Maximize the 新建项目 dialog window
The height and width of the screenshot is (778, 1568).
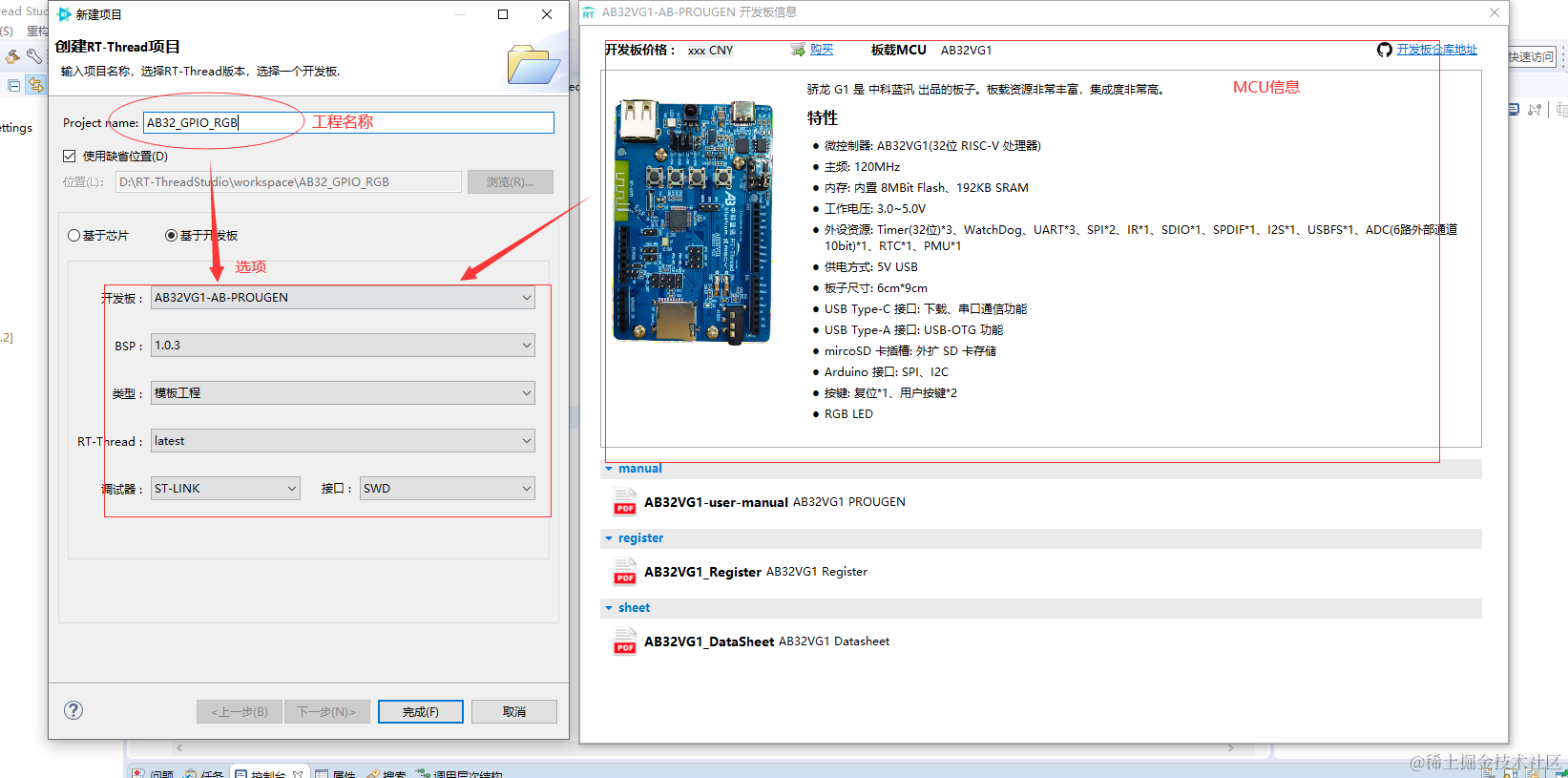point(503,14)
